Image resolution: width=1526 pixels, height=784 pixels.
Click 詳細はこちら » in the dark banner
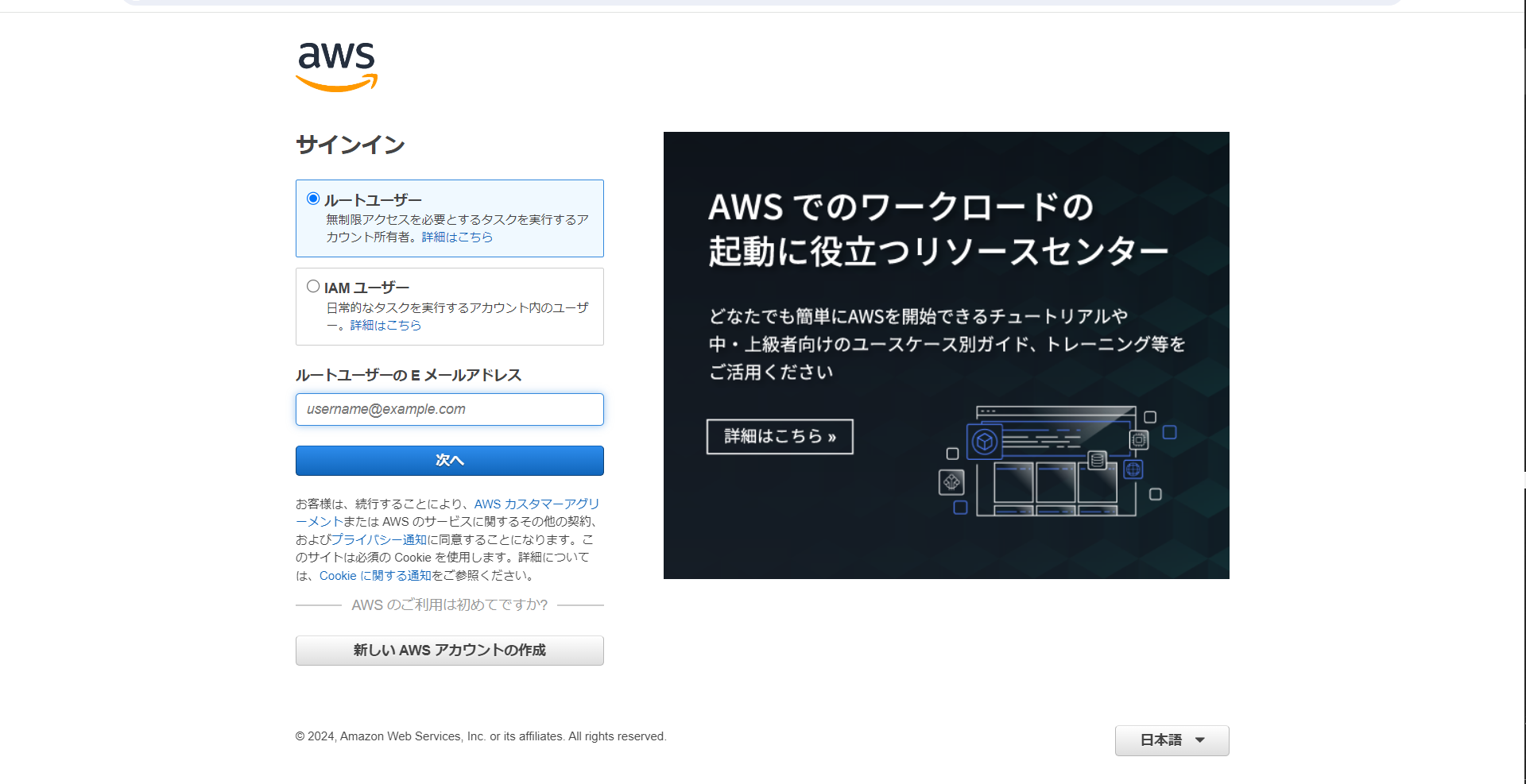pyautogui.click(x=779, y=436)
